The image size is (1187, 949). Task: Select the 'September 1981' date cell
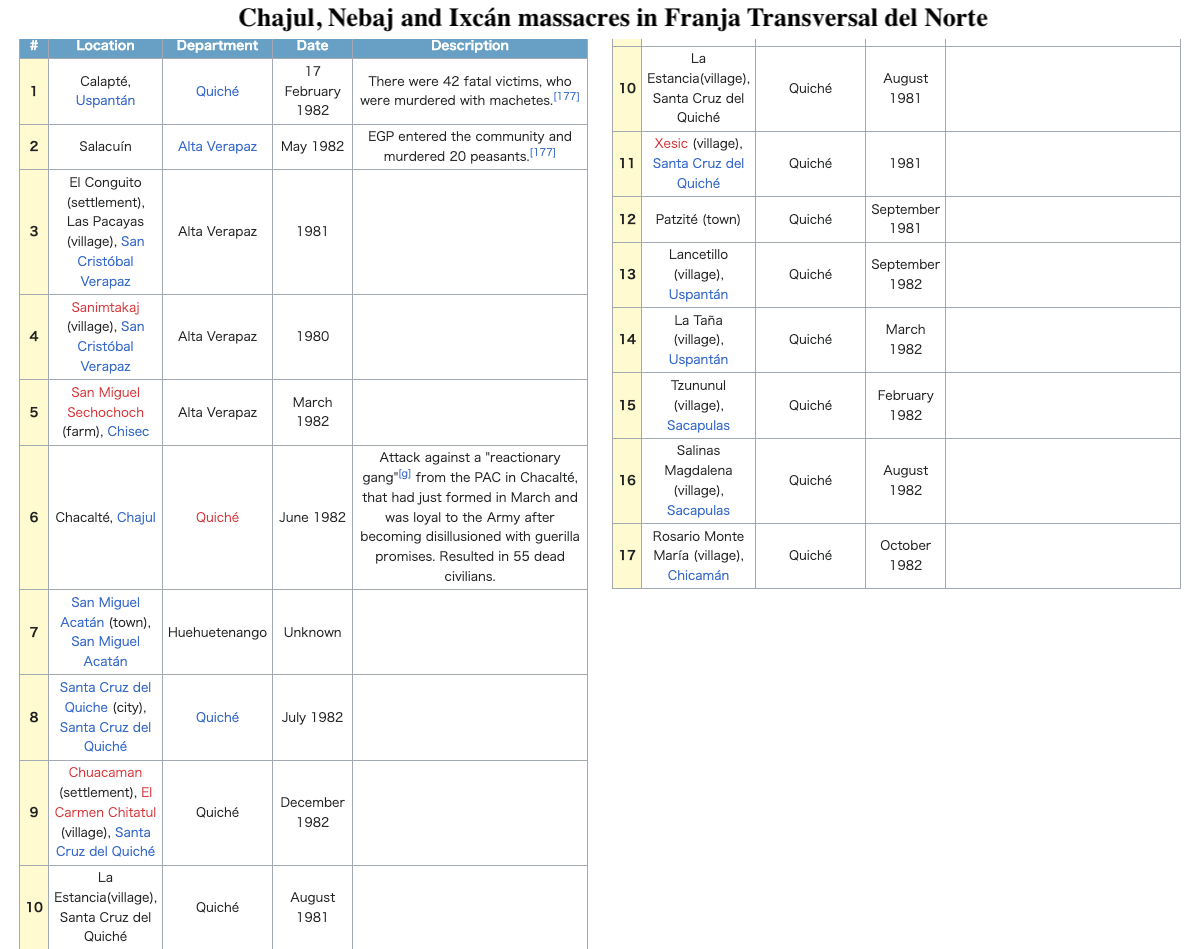click(905, 219)
